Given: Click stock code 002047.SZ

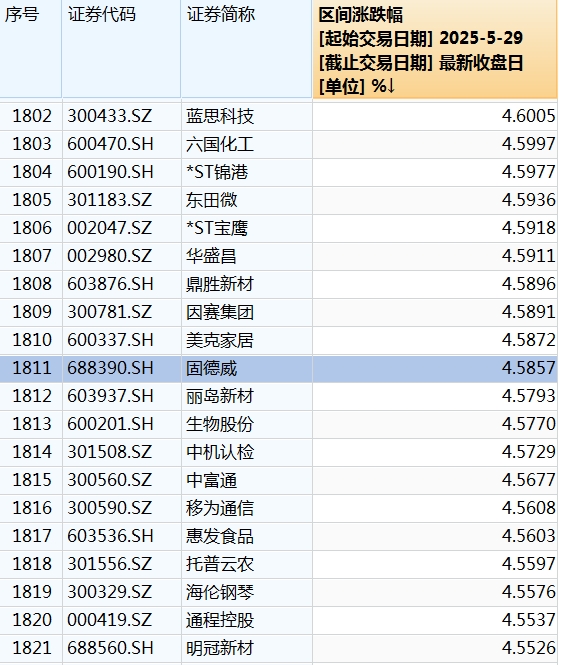Looking at the screenshot, I should click(109, 228).
